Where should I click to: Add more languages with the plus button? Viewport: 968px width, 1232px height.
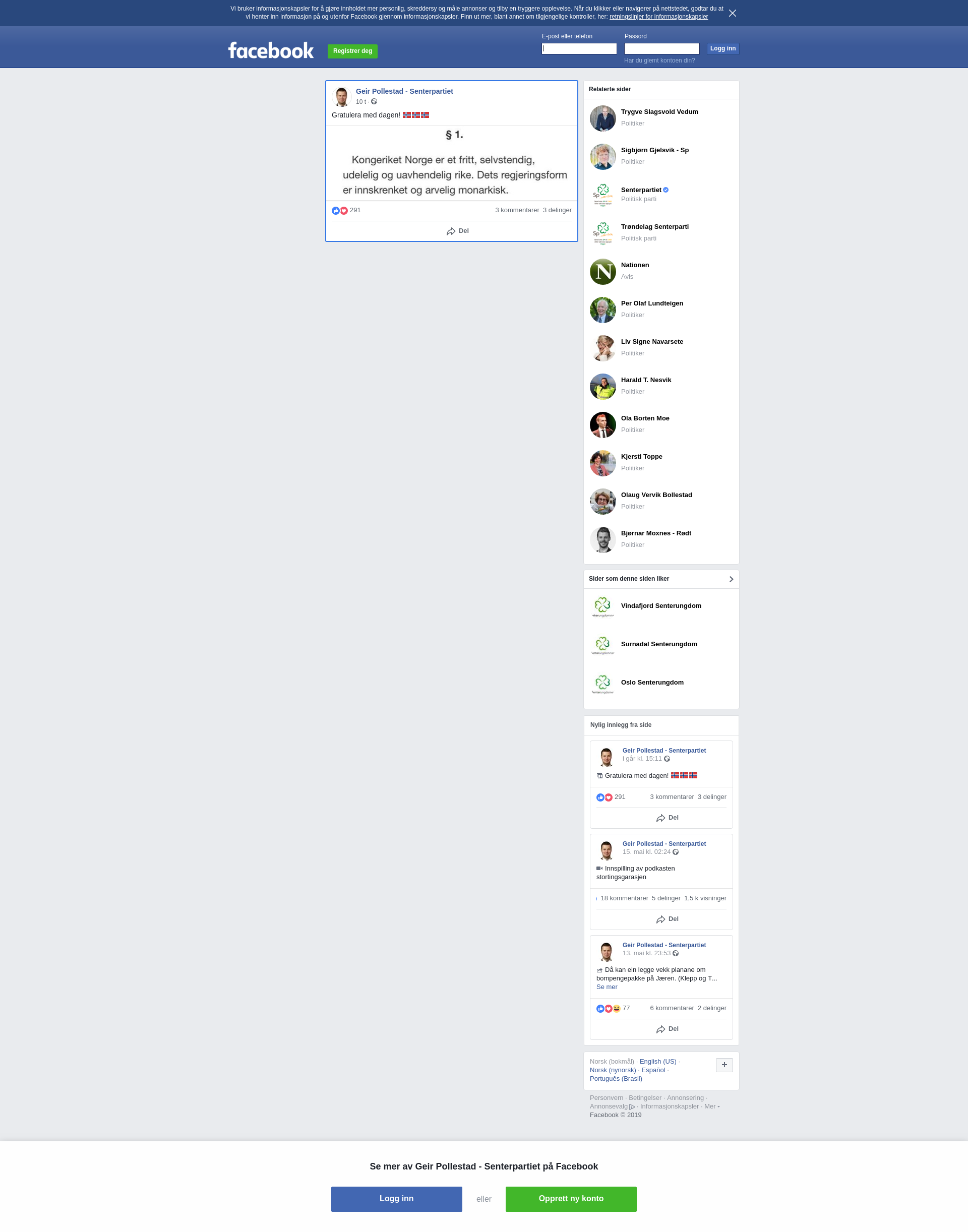pyautogui.click(x=724, y=1065)
